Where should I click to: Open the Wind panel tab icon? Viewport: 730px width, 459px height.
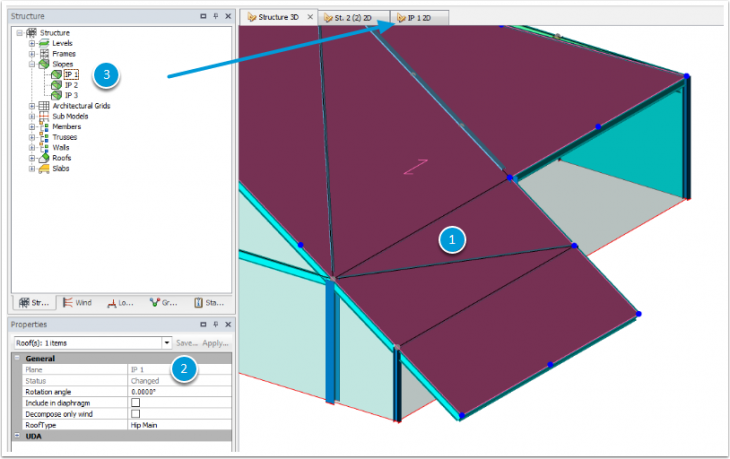[67, 302]
